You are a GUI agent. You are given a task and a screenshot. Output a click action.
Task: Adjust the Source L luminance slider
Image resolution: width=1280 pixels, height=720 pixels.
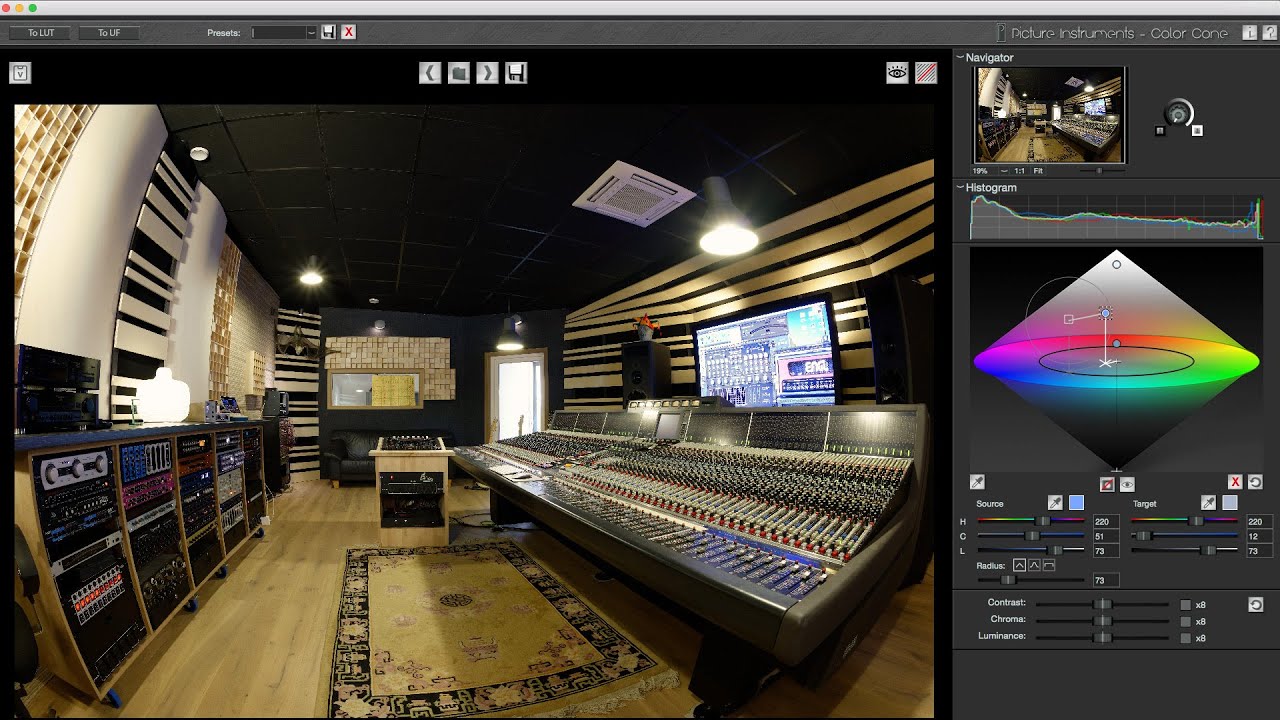click(x=1030, y=551)
